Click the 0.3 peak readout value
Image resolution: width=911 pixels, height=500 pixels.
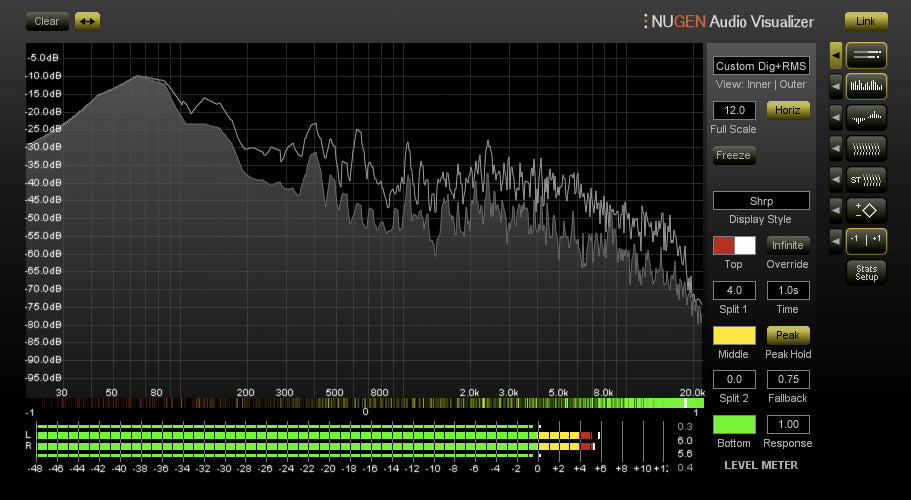[x=685, y=427]
